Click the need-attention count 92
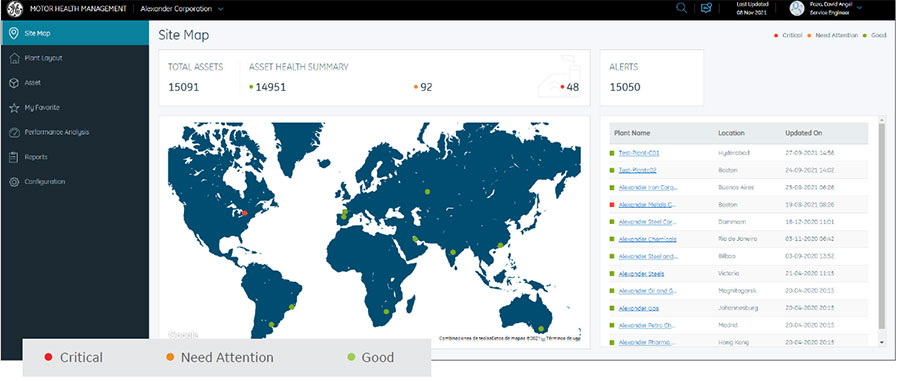 426,87
